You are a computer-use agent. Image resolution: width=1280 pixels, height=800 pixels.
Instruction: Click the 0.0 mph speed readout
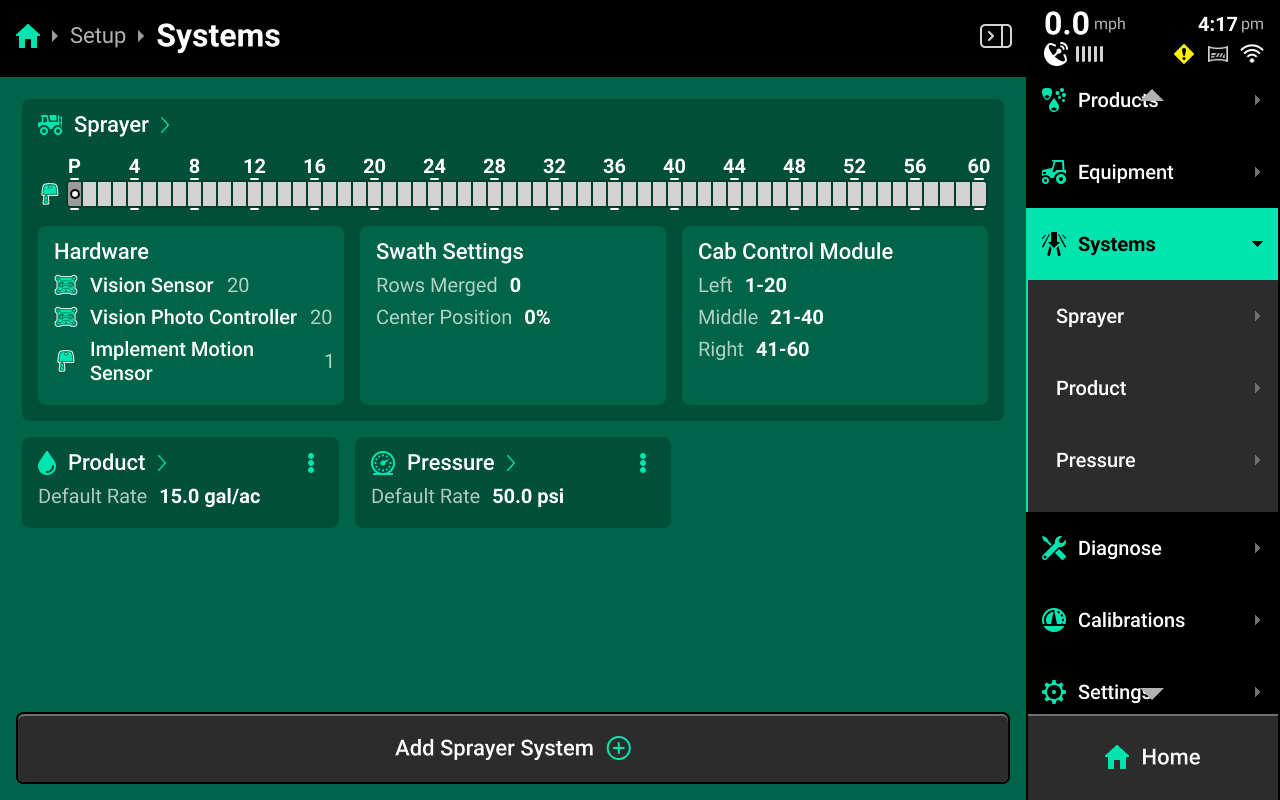point(1085,23)
